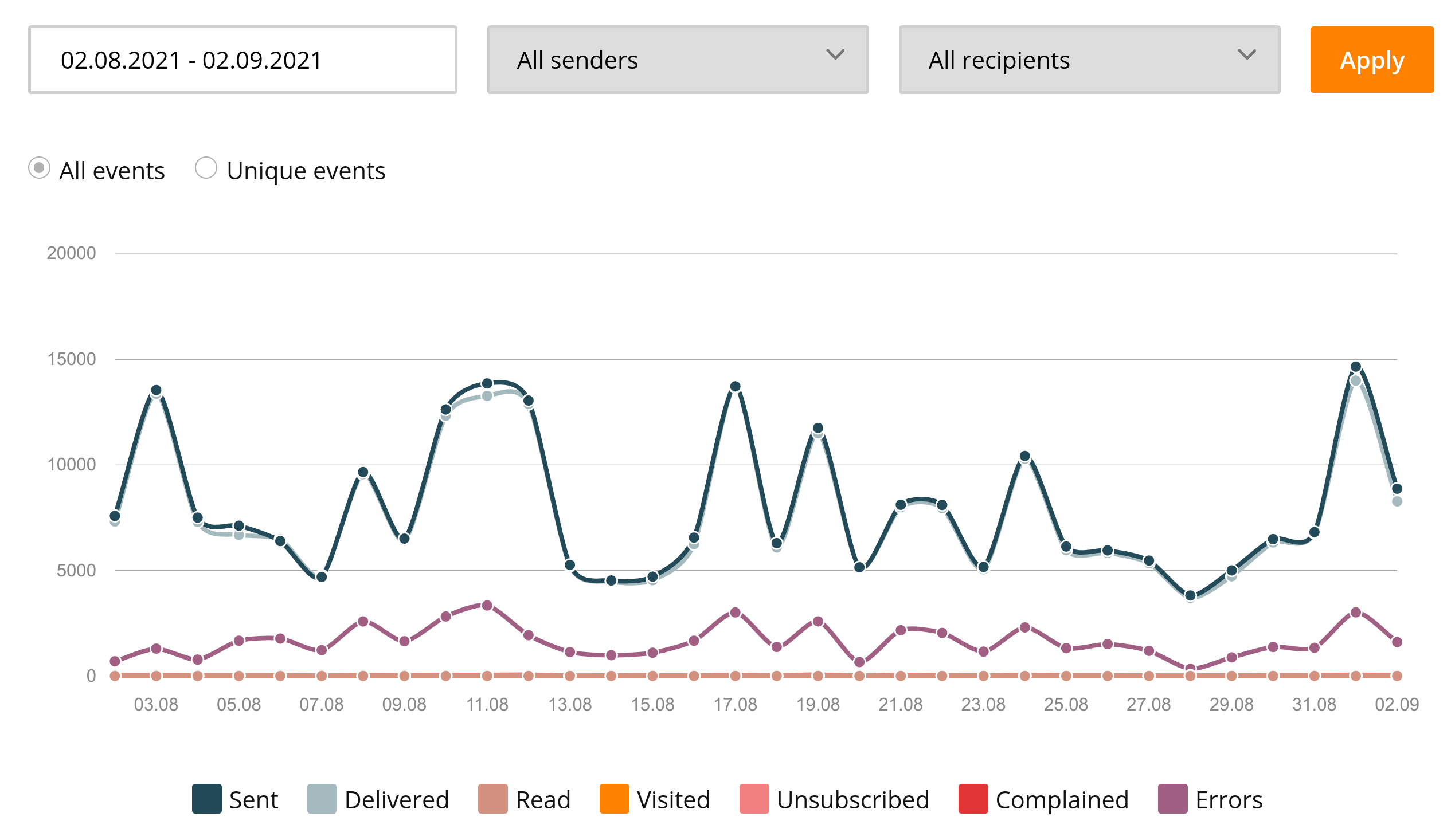Click the Read legend label

542,800
